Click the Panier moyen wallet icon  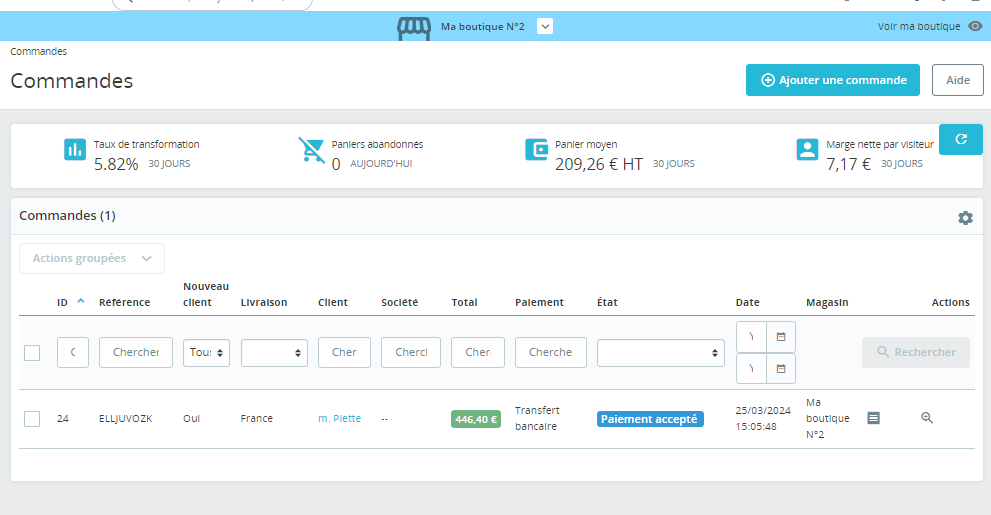(536, 150)
